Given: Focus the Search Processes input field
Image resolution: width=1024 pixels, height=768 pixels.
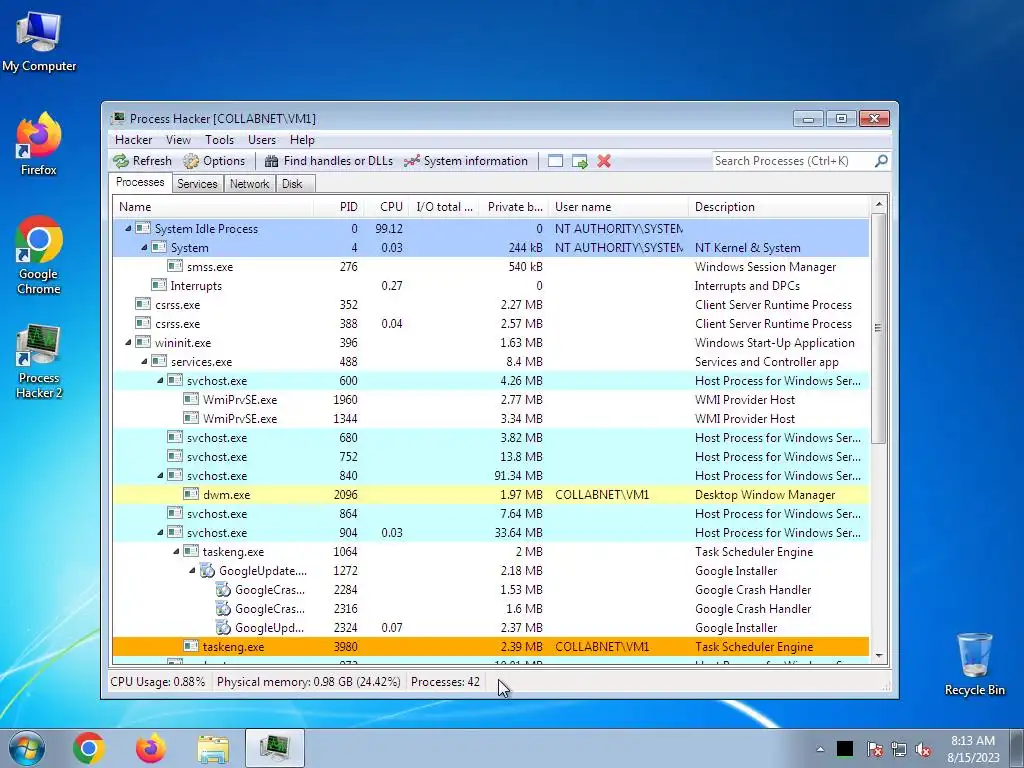Looking at the screenshot, I should pyautogui.click(x=793, y=161).
